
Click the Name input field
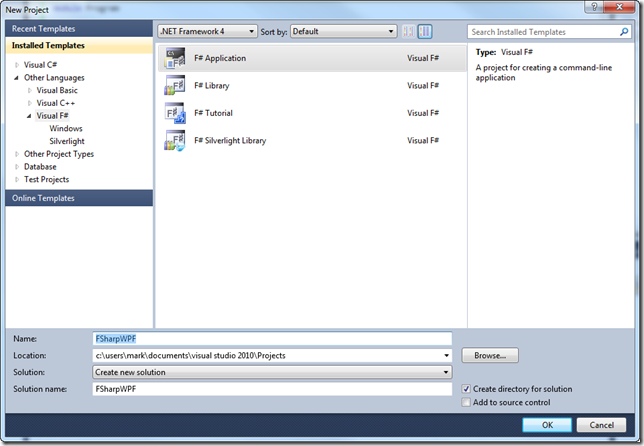(x=272, y=339)
